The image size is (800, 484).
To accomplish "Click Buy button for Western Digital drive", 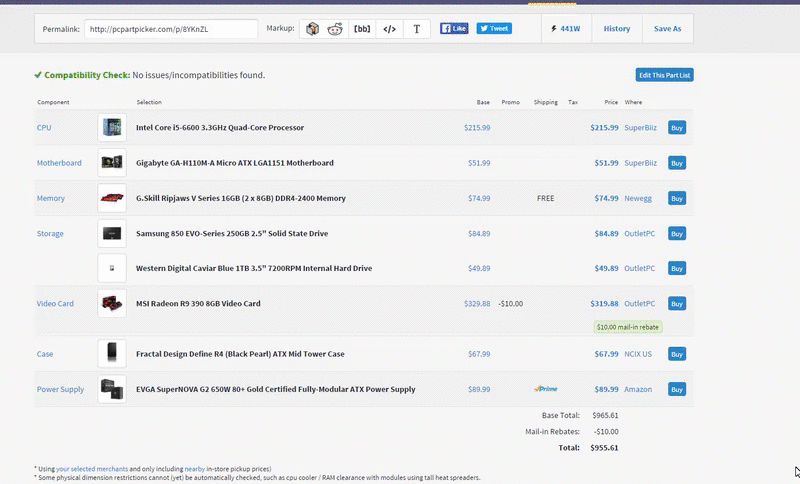I will (x=677, y=268).
